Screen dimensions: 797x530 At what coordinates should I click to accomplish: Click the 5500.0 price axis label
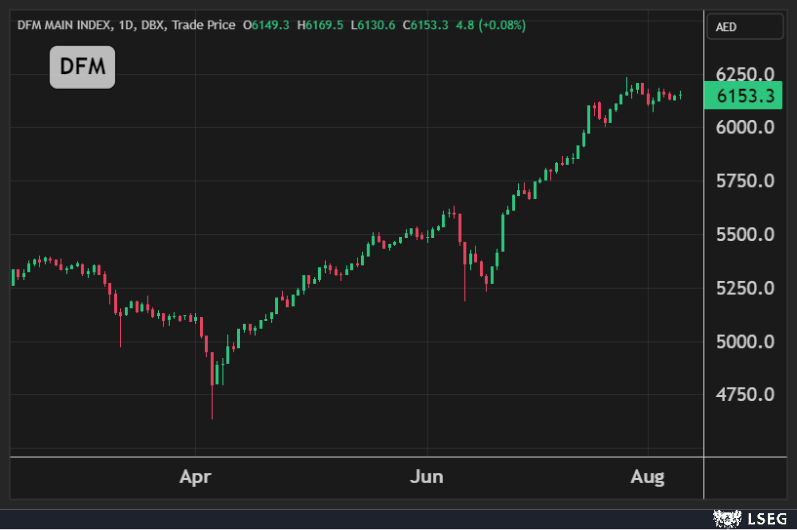click(745, 235)
